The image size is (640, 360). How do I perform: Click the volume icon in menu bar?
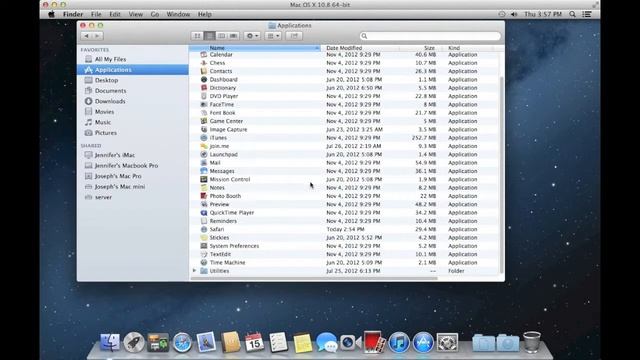click(514, 14)
